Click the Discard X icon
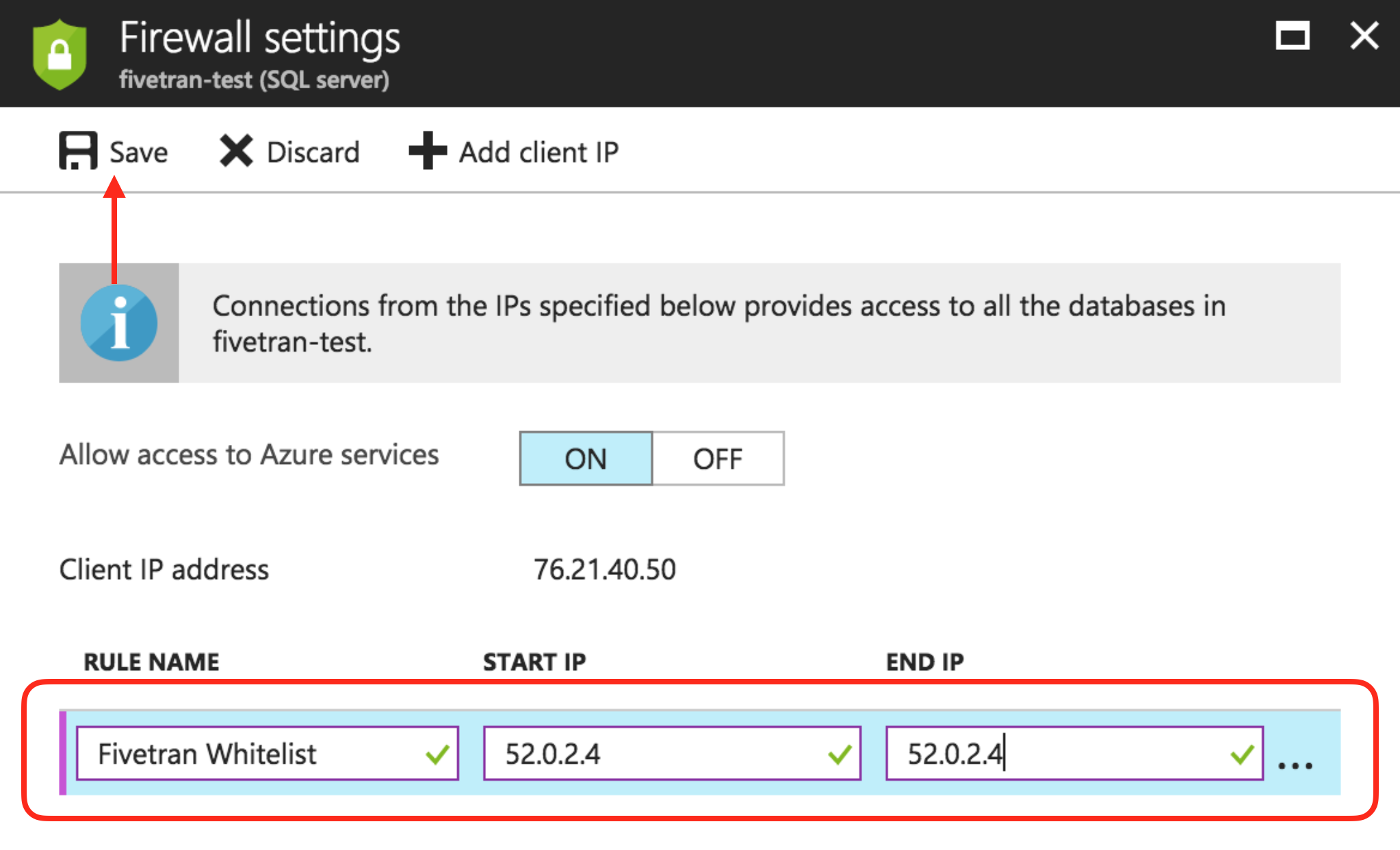Screen dimensions: 1400x850 236,151
